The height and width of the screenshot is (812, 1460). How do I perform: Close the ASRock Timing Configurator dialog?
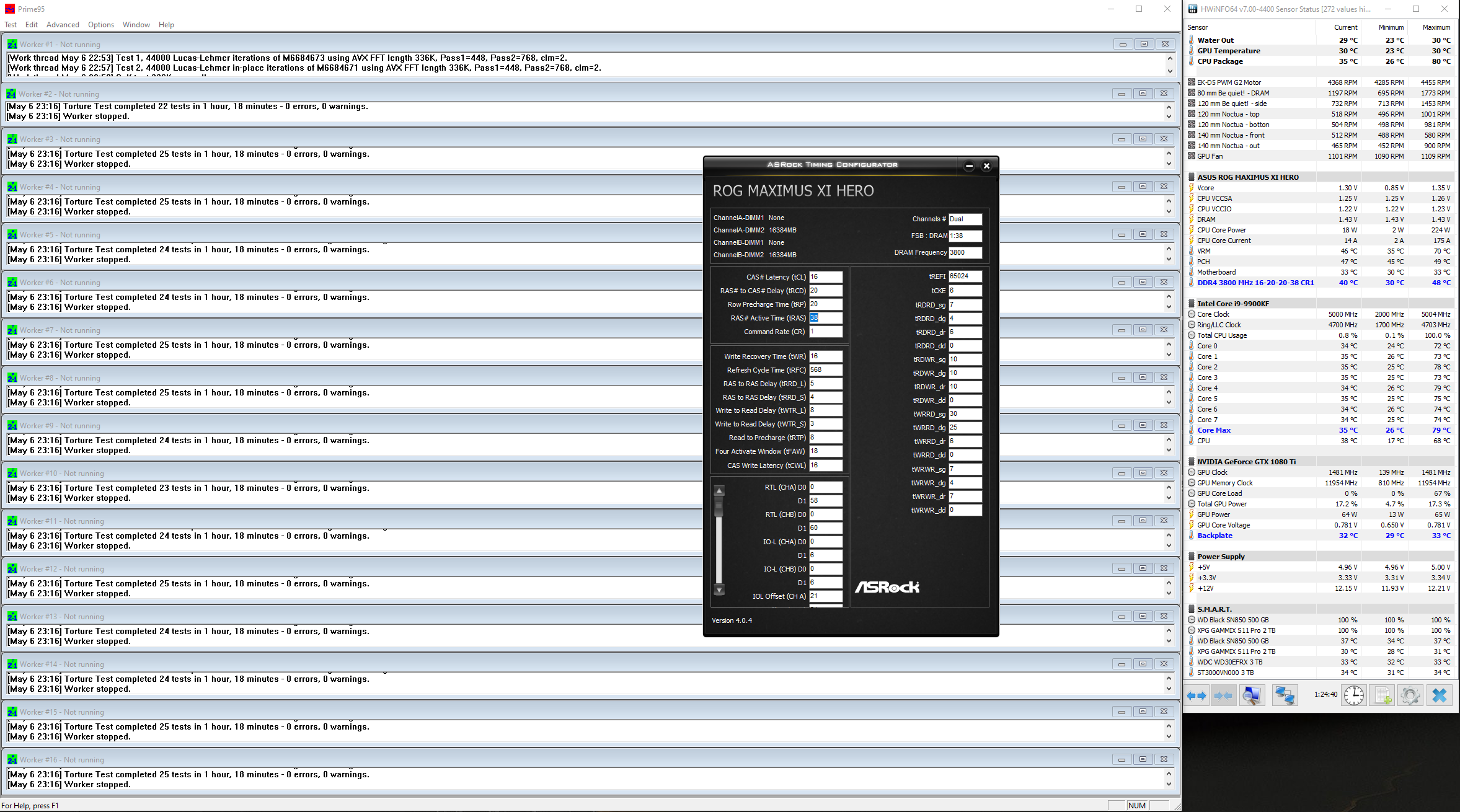tap(986, 165)
